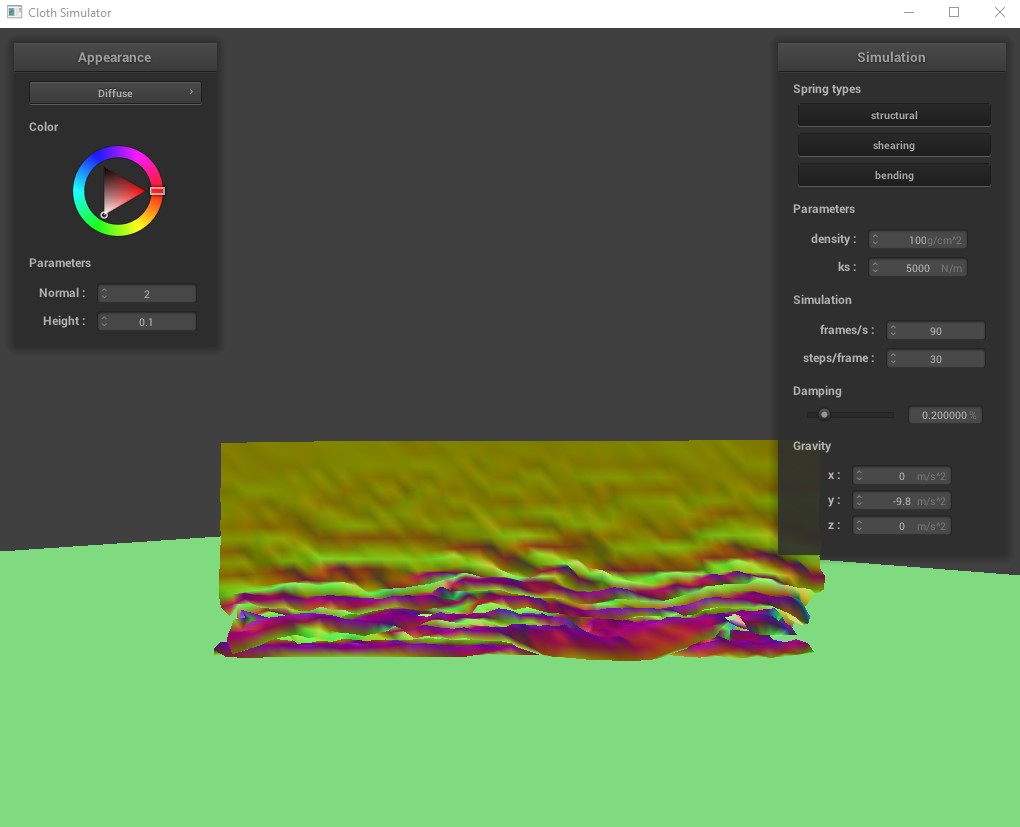The width and height of the screenshot is (1020, 827).
Task: Close the Cloth Simulator window
Action: pyautogui.click(x=1000, y=12)
